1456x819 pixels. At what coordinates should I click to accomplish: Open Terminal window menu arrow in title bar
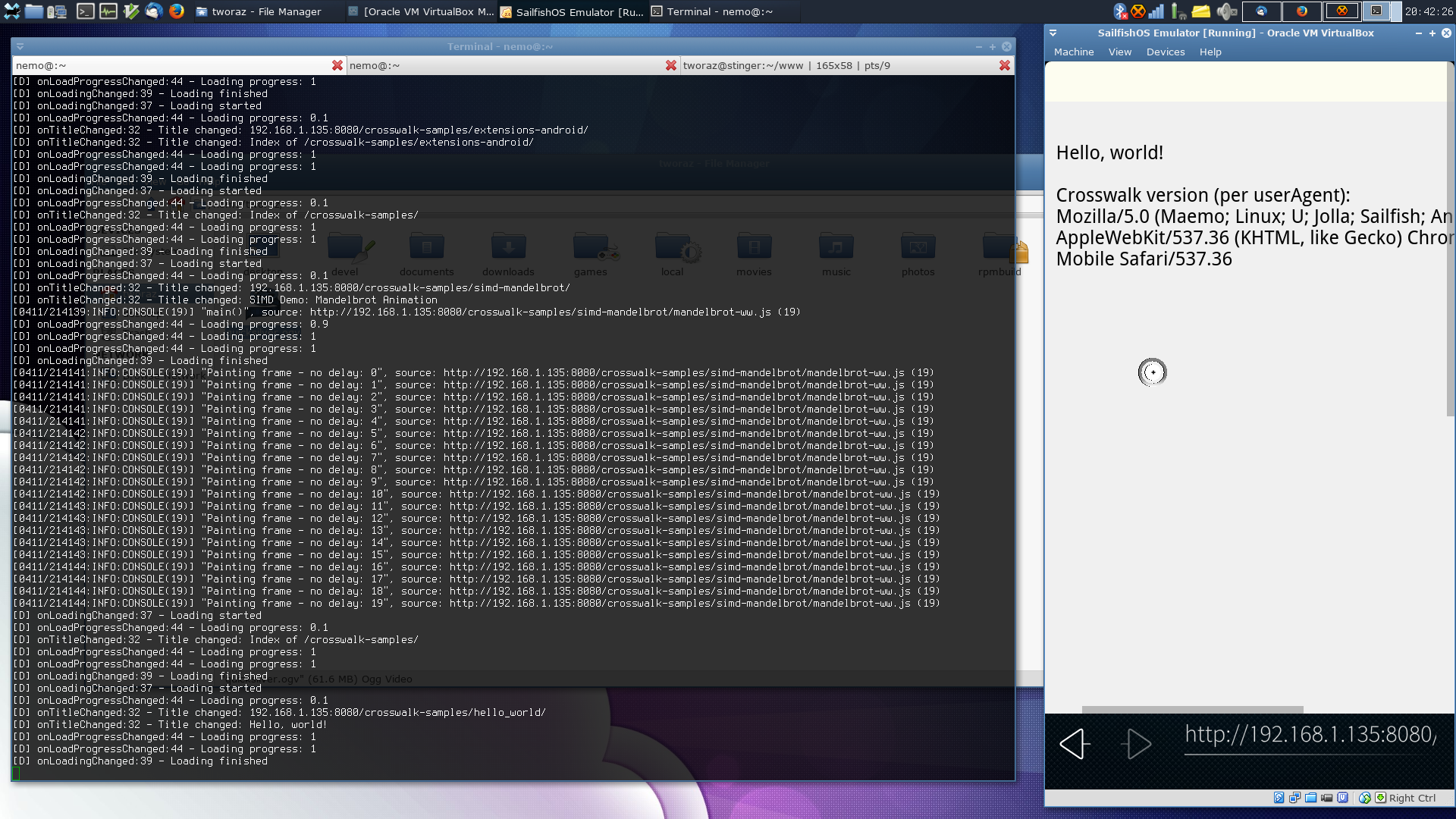tap(20, 47)
